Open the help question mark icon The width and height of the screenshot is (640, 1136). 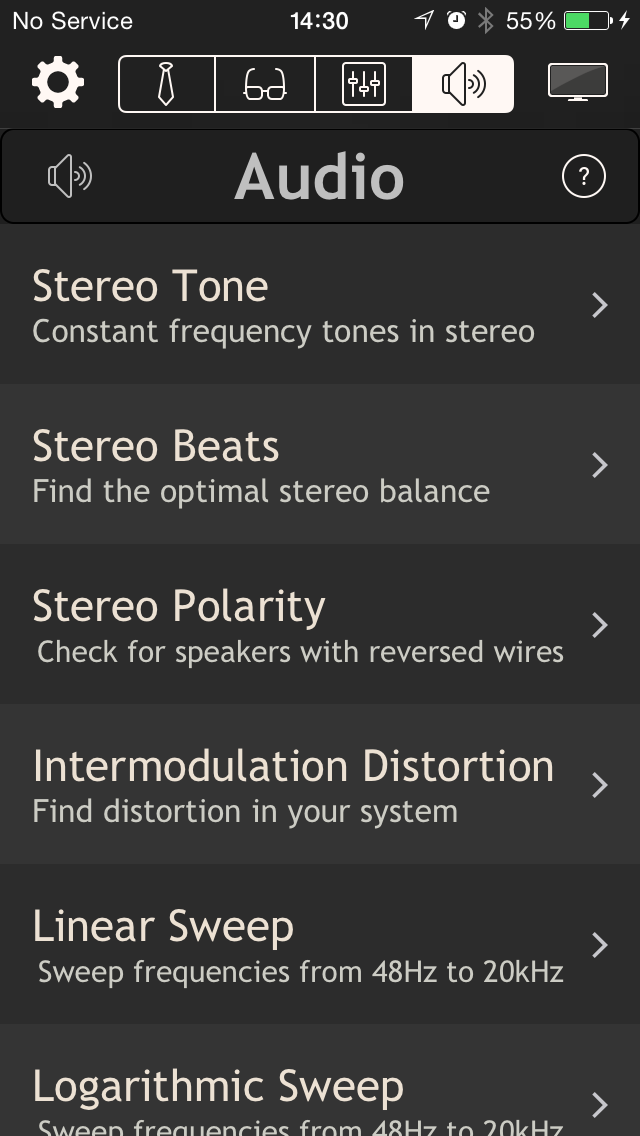pyautogui.click(x=583, y=176)
